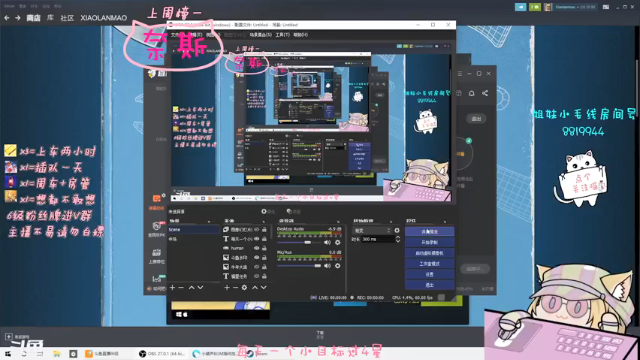
Task: Click 启动虚拟摄像机 virtual camera button
Action: (x=429, y=253)
